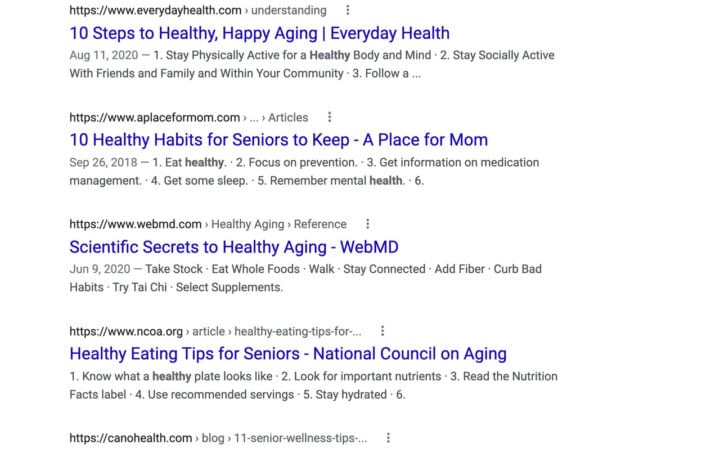Click the https://www.aplaceformom.com URL text
Viewport: 720px width, 450px height.
pos(154,117)
